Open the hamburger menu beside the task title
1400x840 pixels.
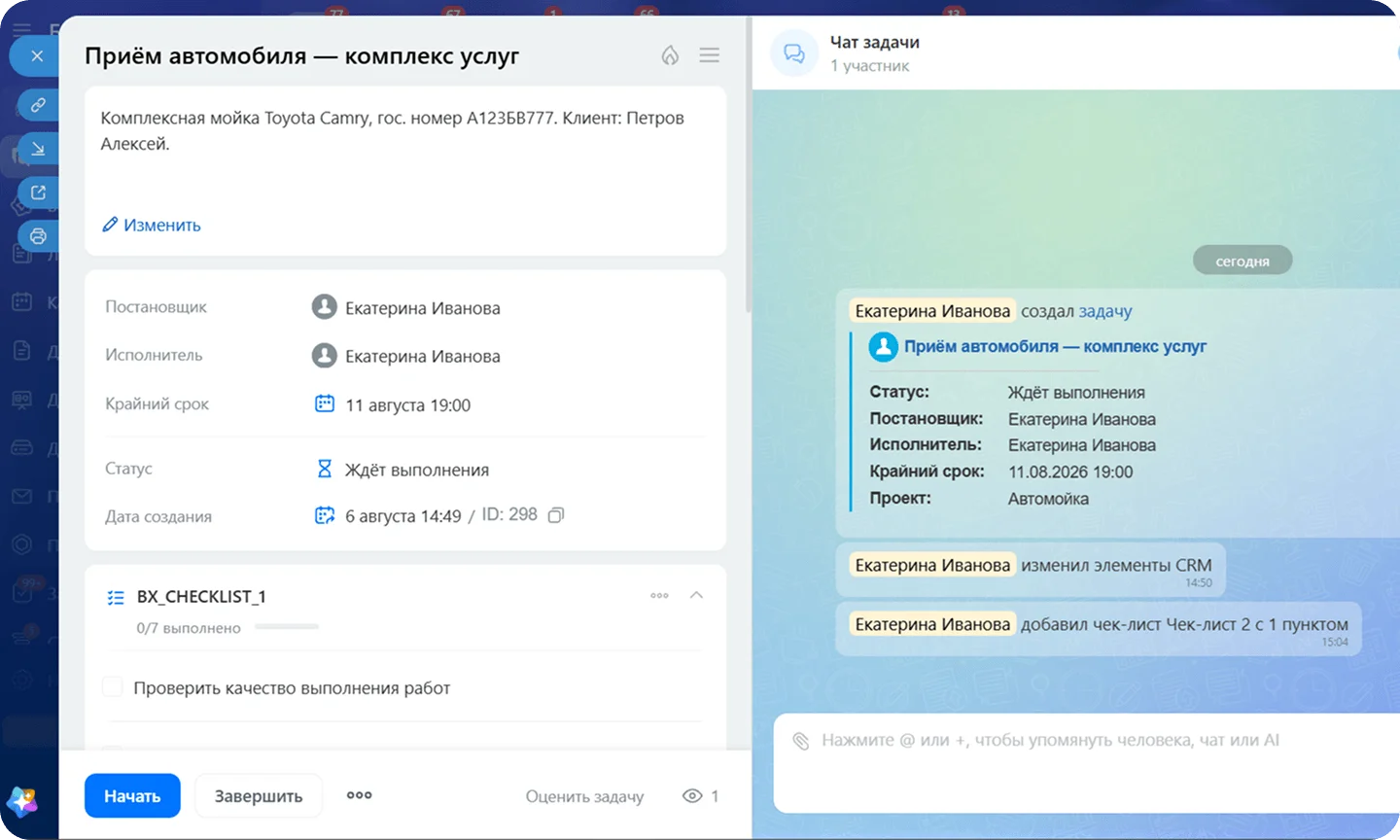coord(710,55)
